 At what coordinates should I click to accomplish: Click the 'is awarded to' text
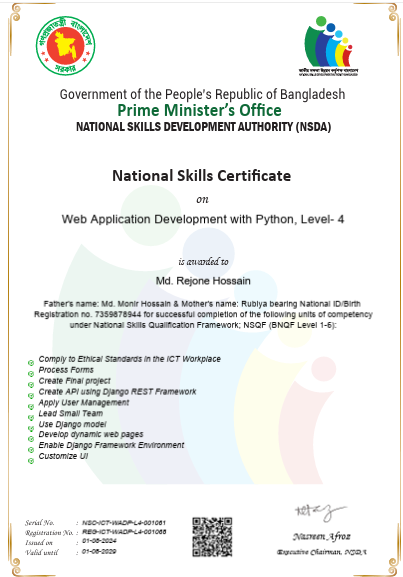203,262
